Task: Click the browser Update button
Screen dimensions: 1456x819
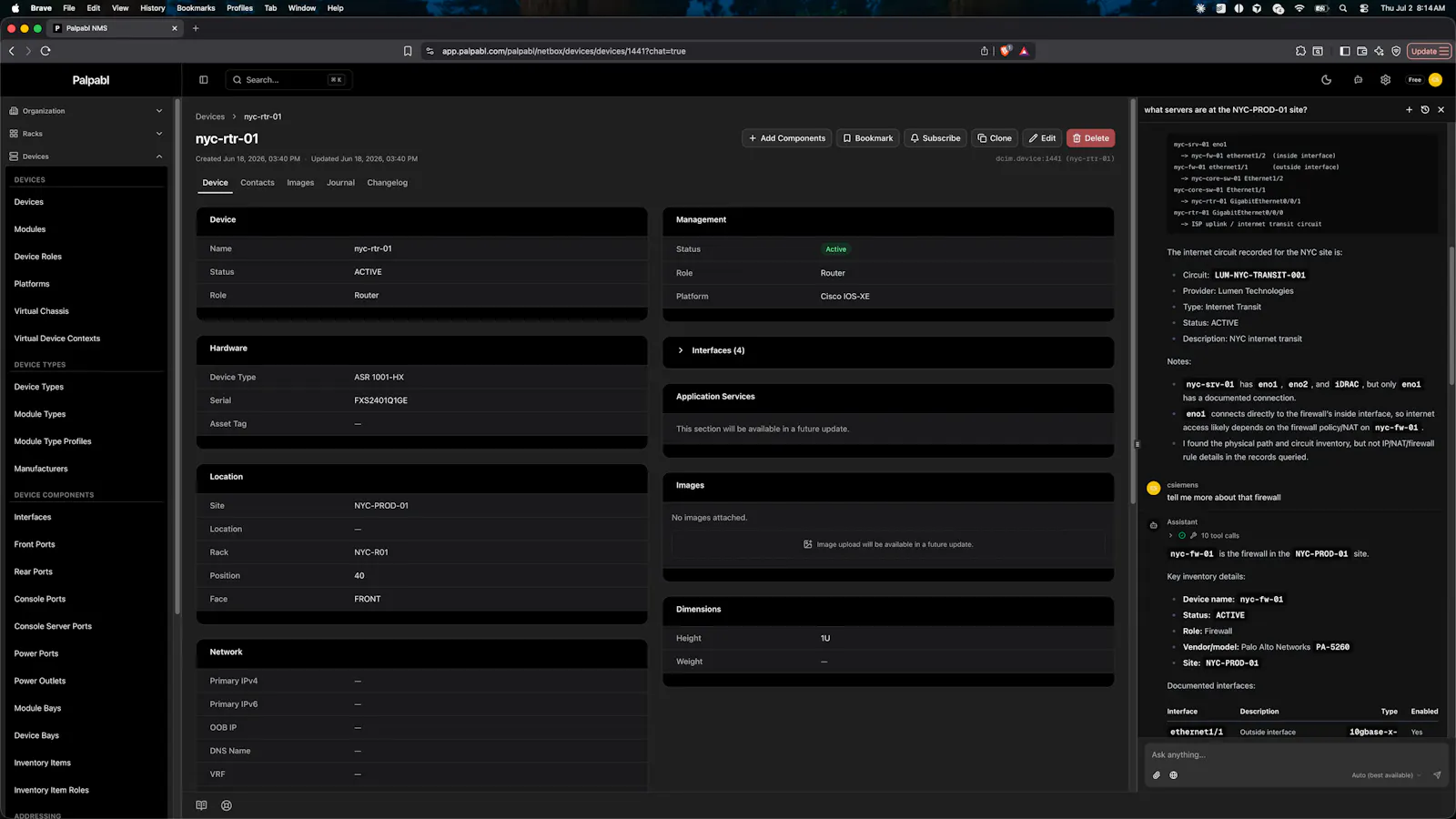Action: (x=1429, y=51)
